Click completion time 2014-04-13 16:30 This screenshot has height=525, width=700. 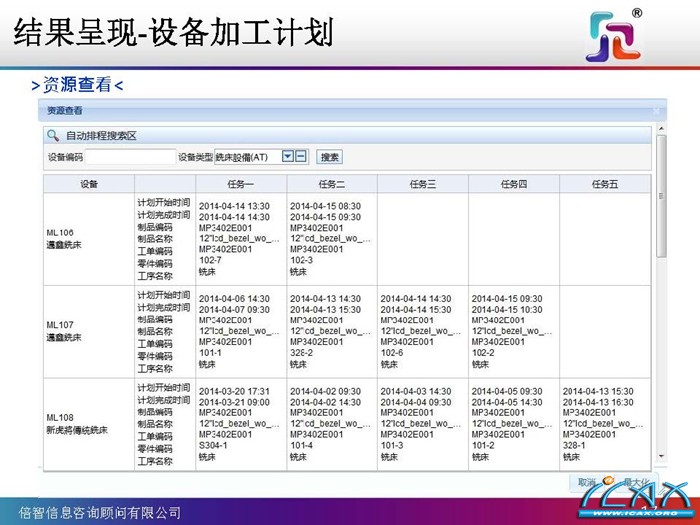pos(598,402)
